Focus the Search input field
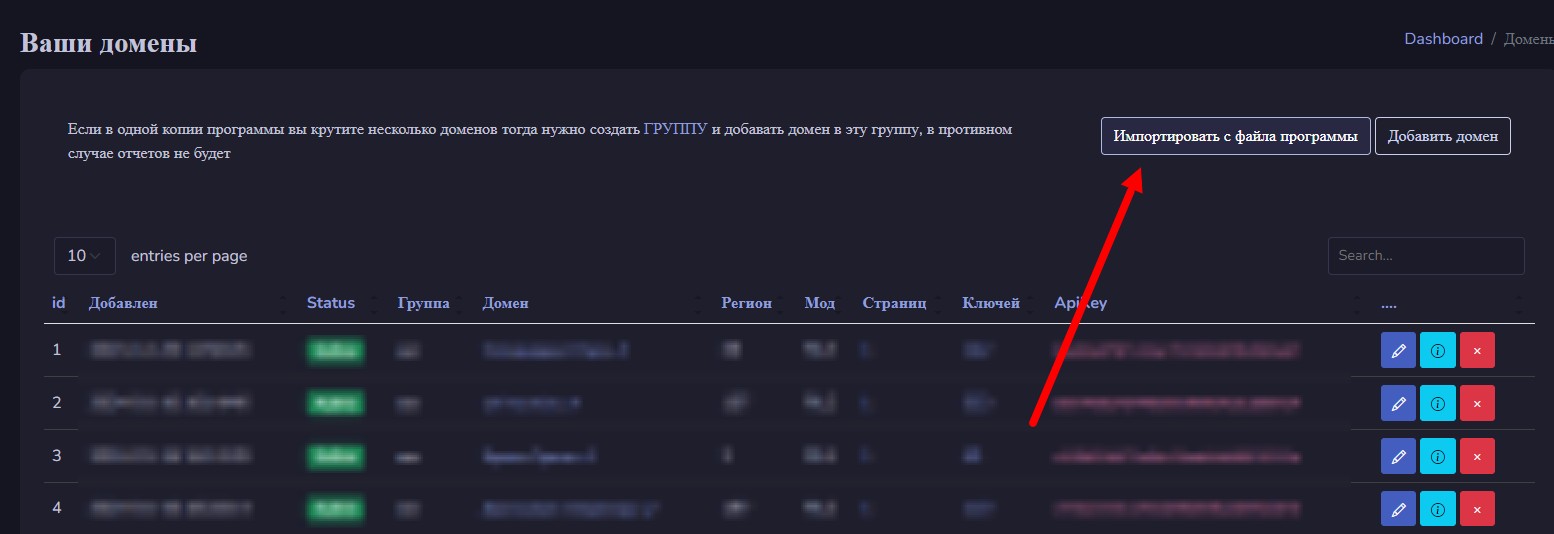Viewport: 1554px width, 534px height. coord(1425,256)
